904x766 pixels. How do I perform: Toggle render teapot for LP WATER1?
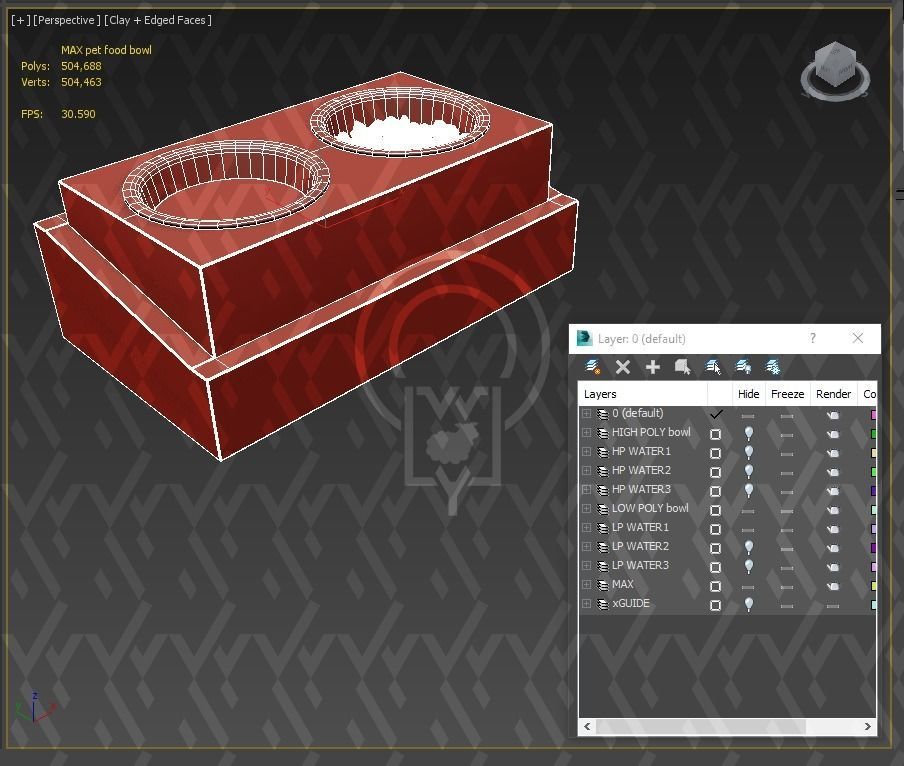[833, 529]
